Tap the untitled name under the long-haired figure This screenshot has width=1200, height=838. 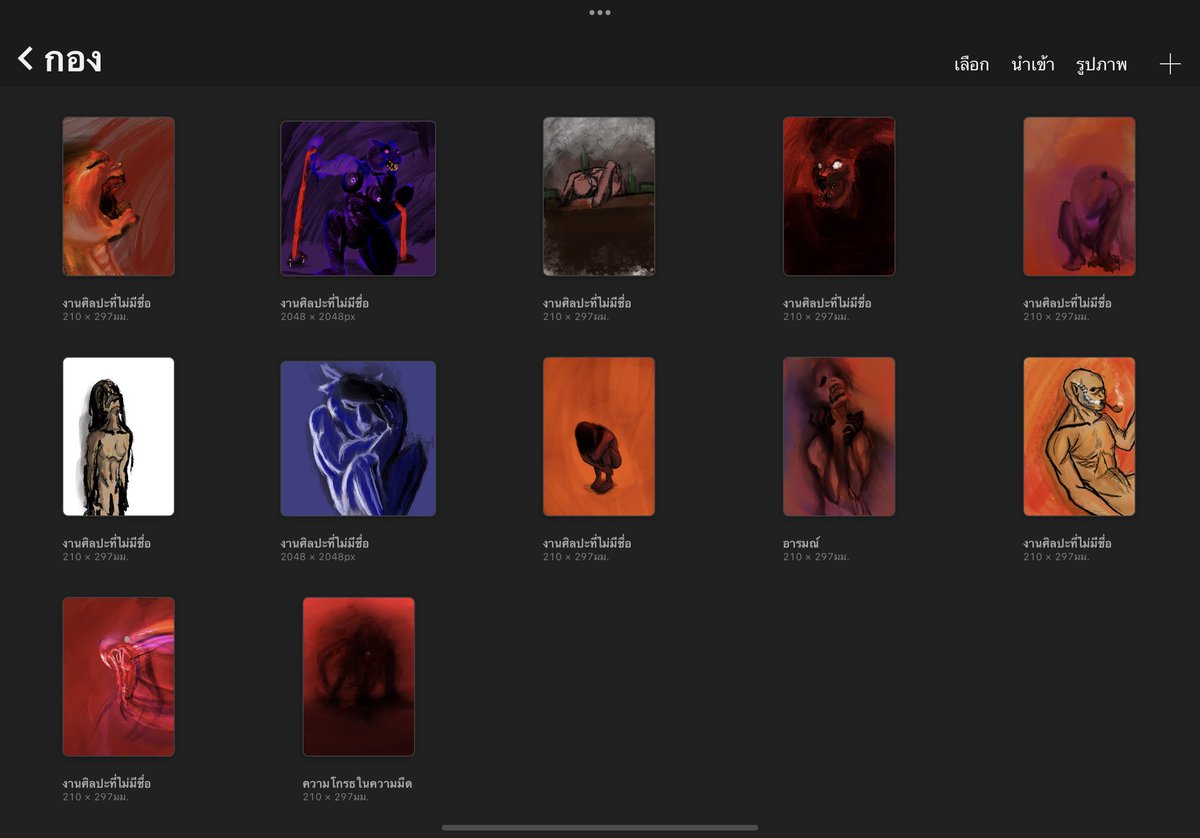[106, 543]
